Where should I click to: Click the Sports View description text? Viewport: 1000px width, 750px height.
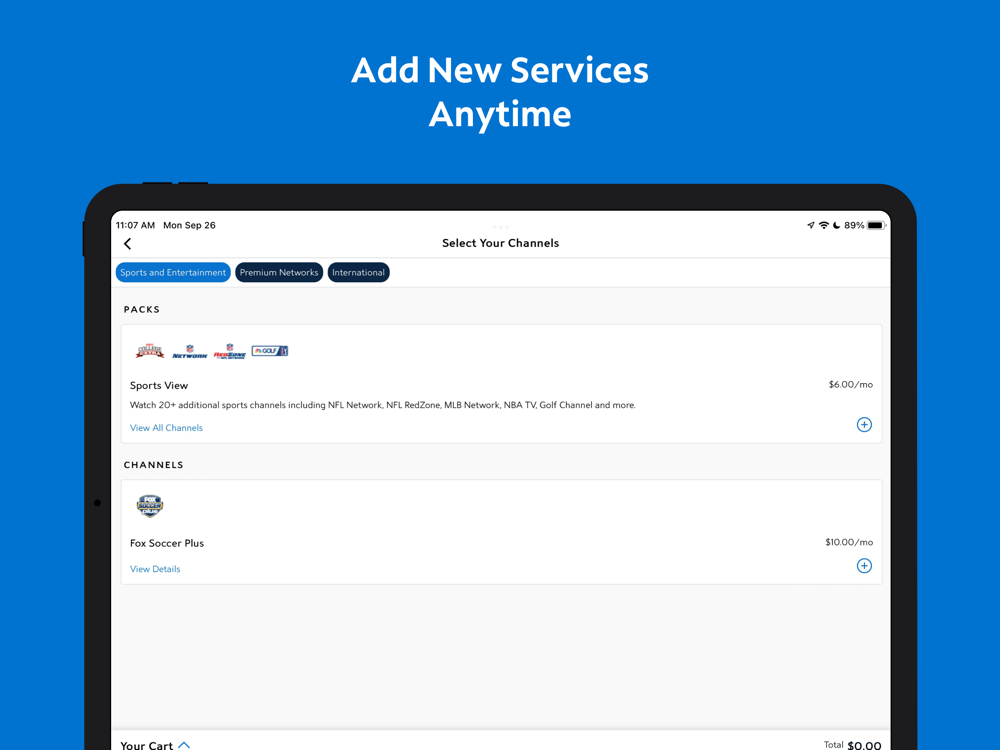383,405
